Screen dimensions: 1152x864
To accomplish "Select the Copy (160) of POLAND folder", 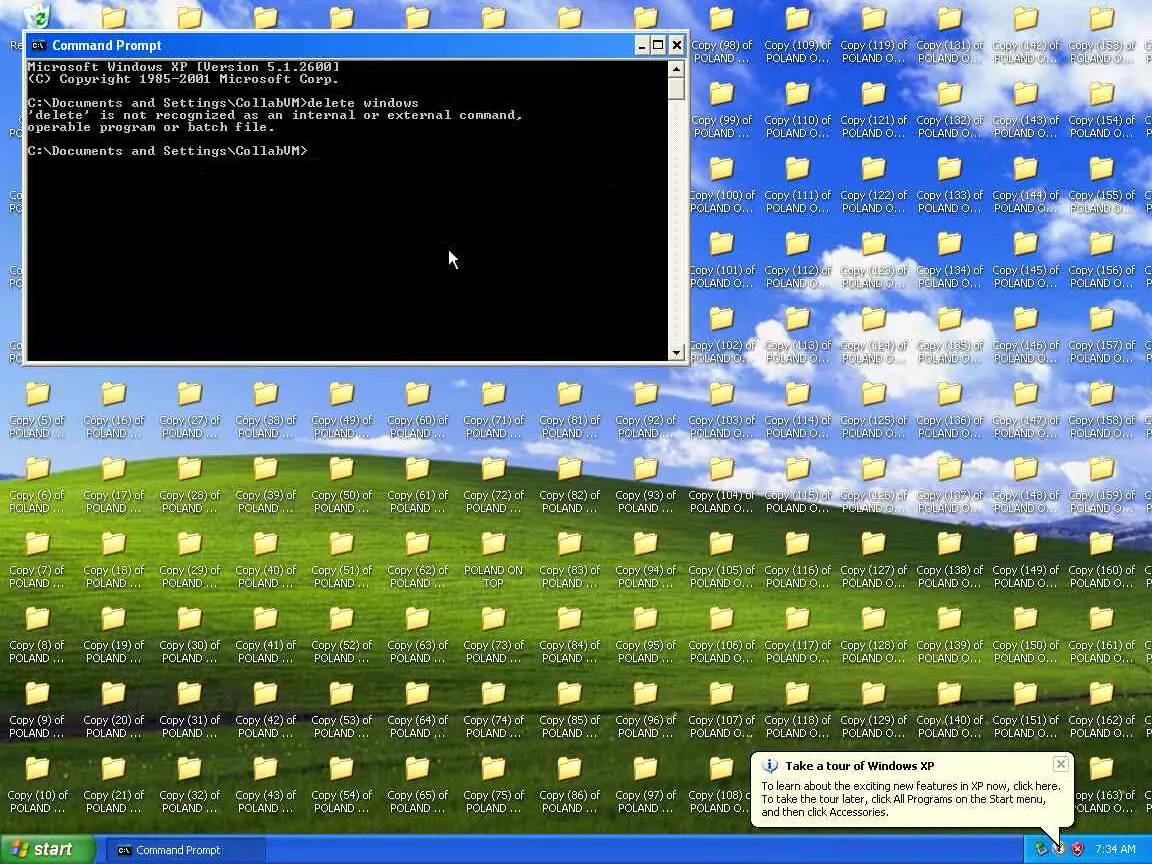I will click(1101, 559).
